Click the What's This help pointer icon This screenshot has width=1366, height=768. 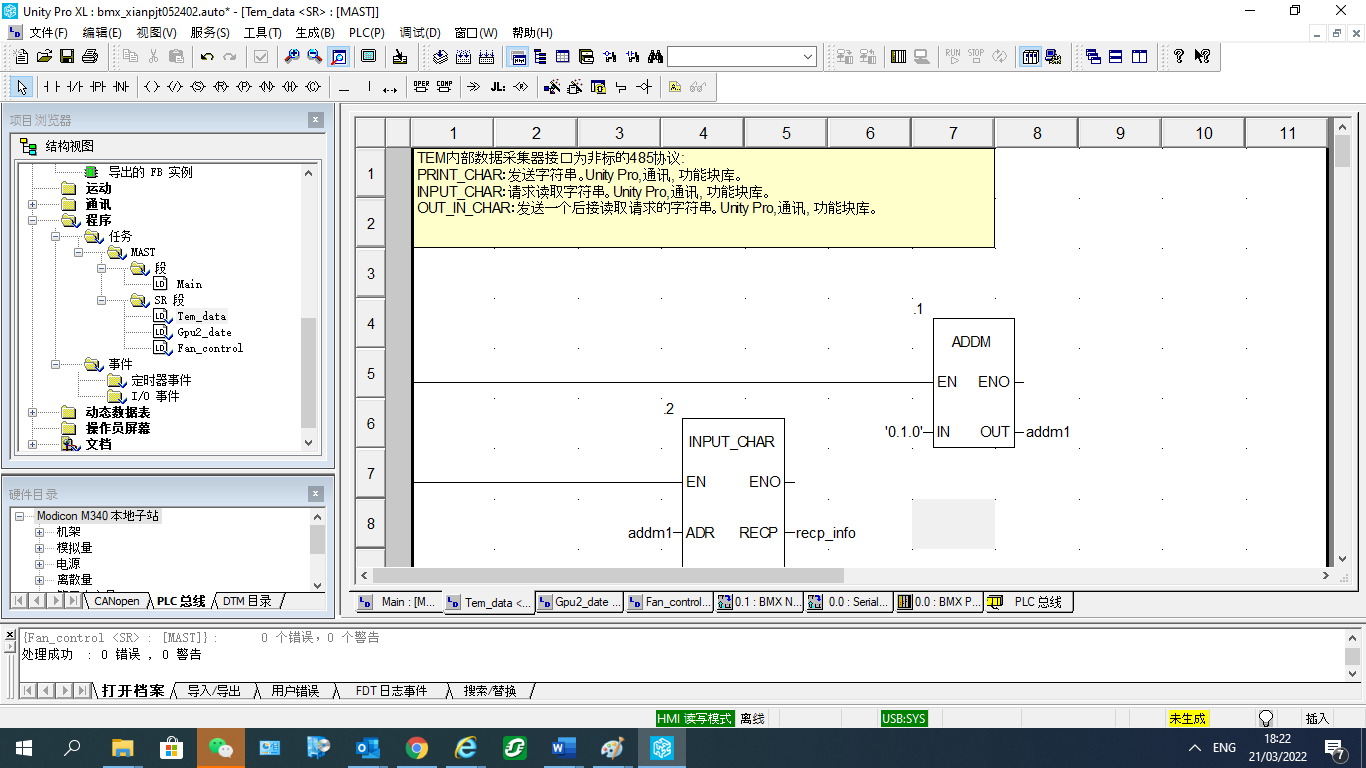coord(1202,57)
